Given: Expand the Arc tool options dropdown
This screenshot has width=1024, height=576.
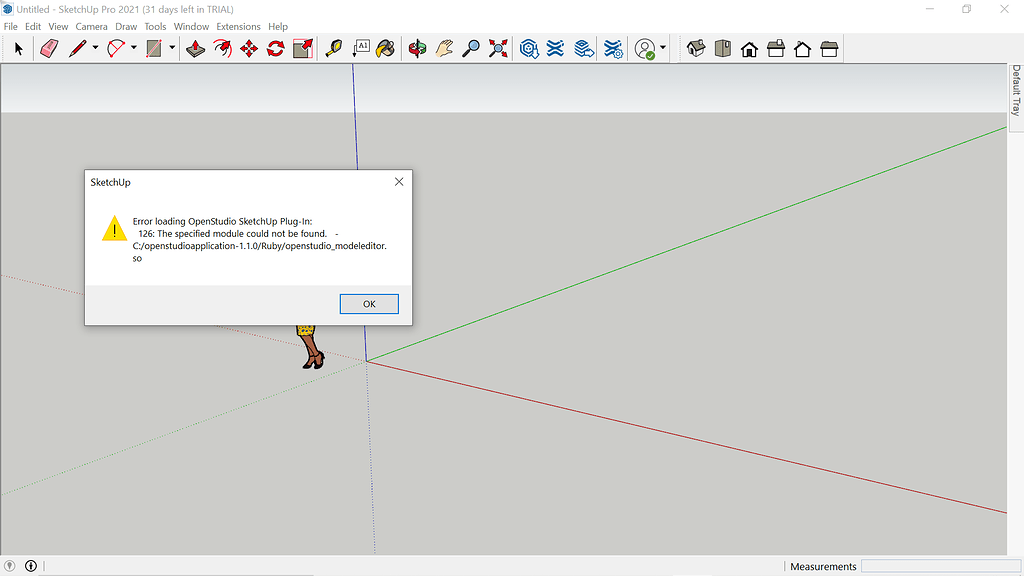Looking at the screenshot, I should 133,47.
